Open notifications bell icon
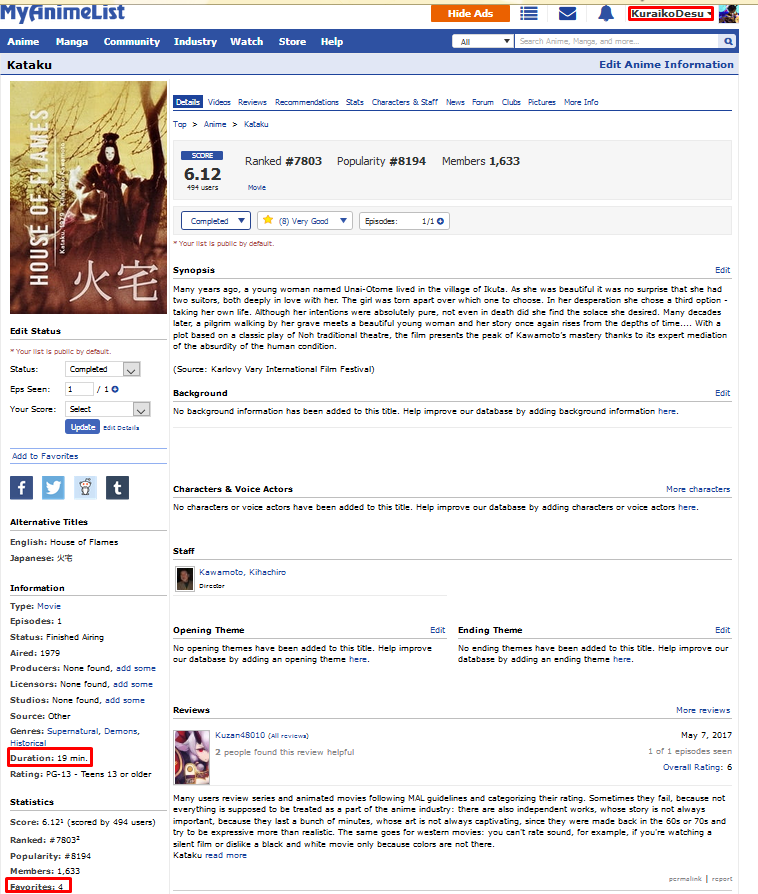 [x=605, y=13]
